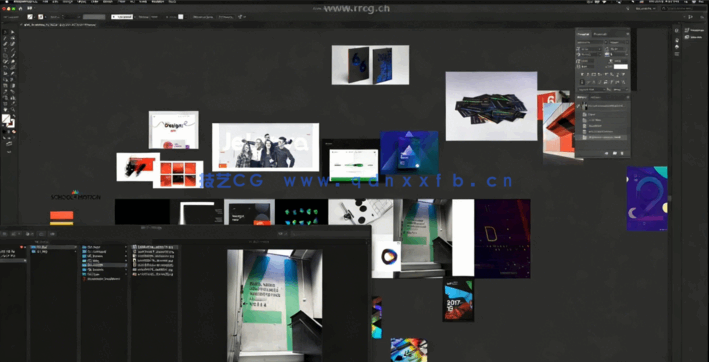709x362 pixels.
Task: Switch to the Paragraph panel tab
Action: [x=600, y=34]
